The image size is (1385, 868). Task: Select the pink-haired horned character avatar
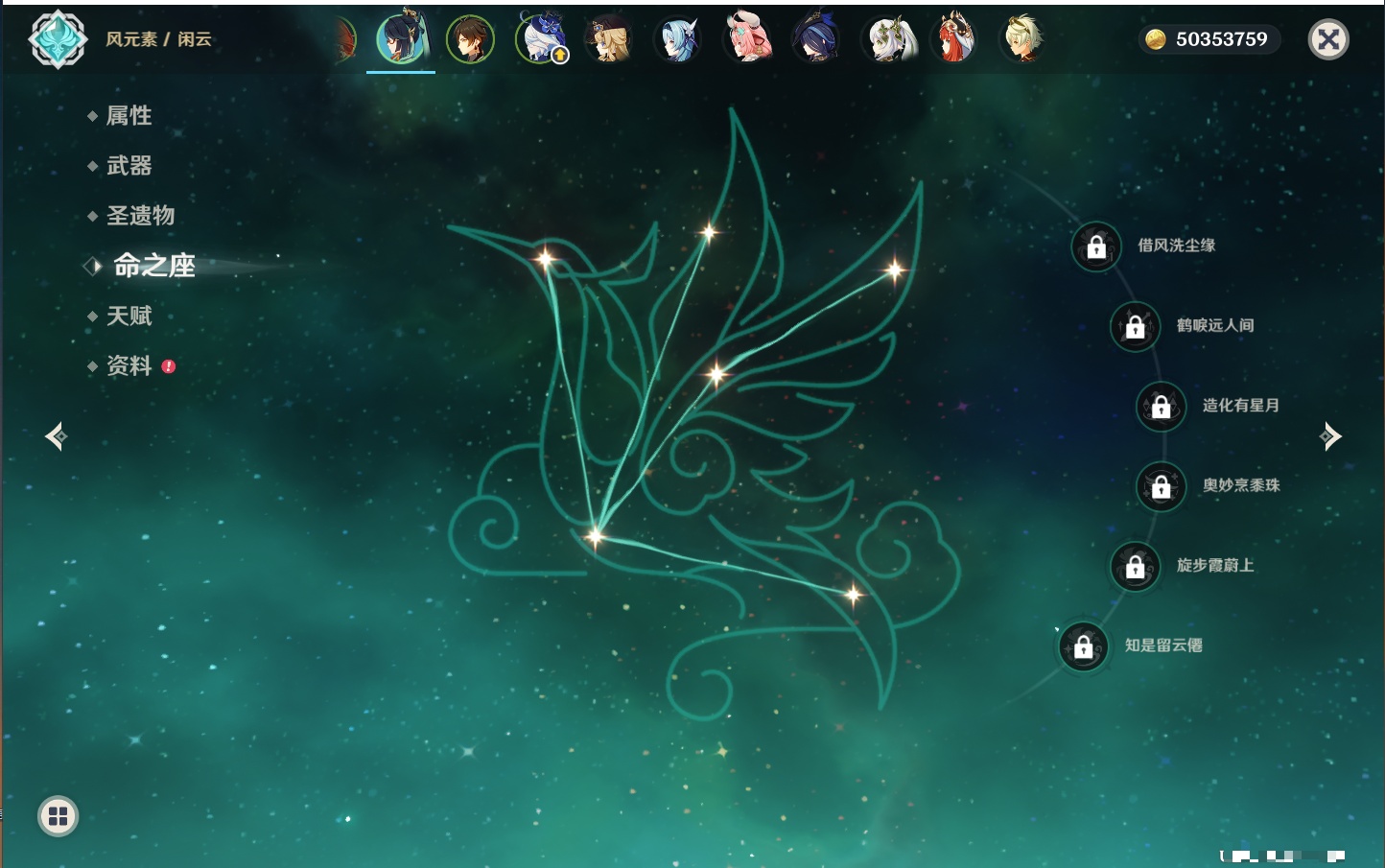747,38
